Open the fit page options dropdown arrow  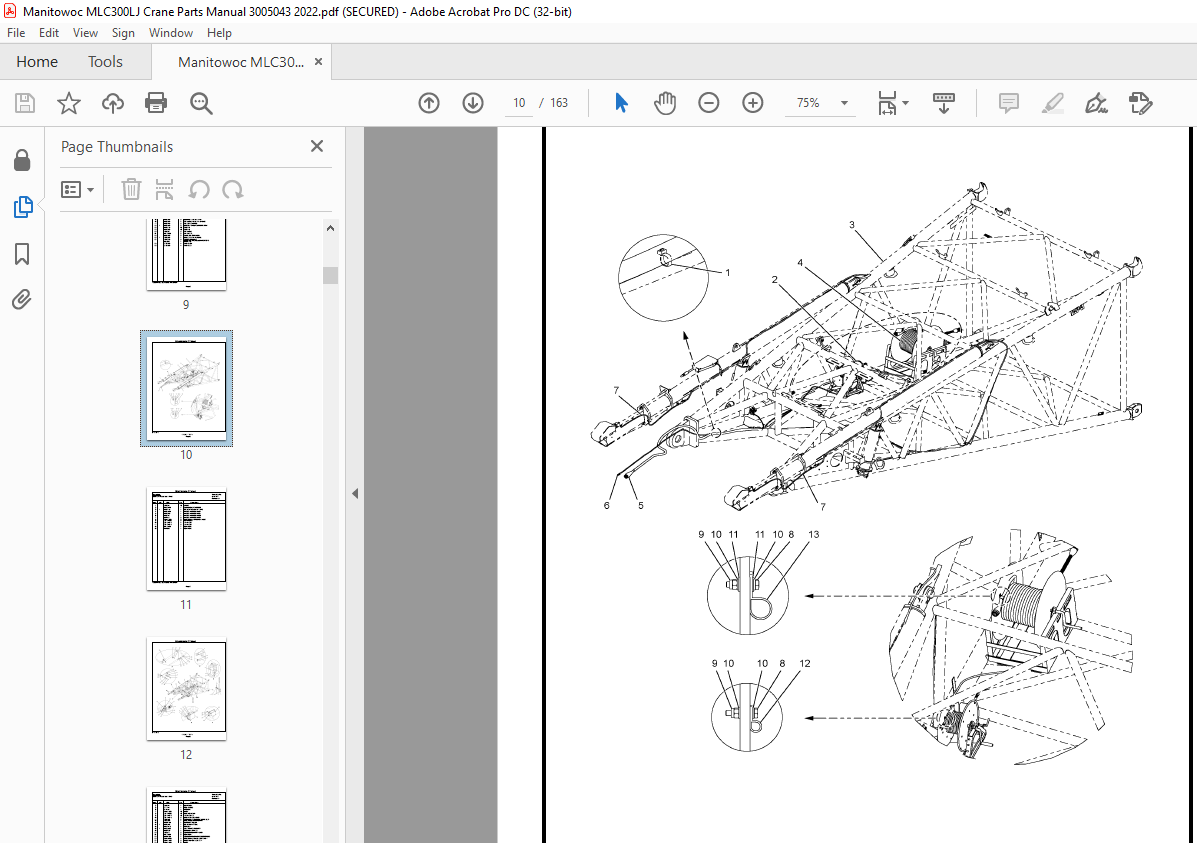click(906, 103)
